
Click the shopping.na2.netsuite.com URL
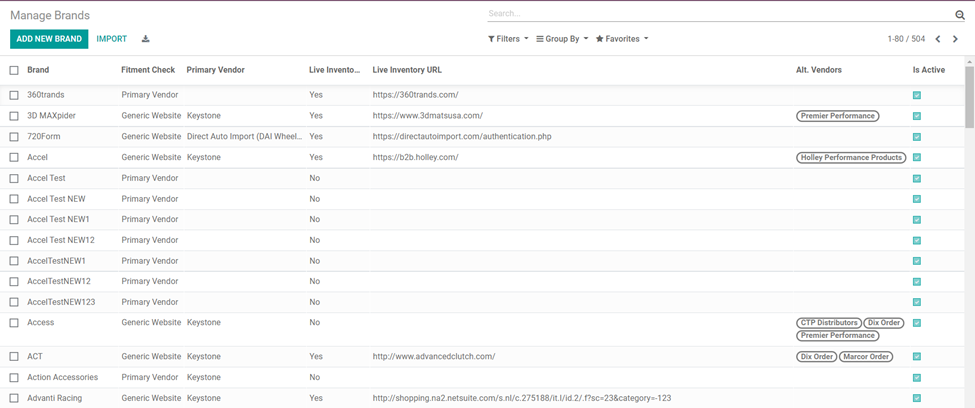click(522, 398)
